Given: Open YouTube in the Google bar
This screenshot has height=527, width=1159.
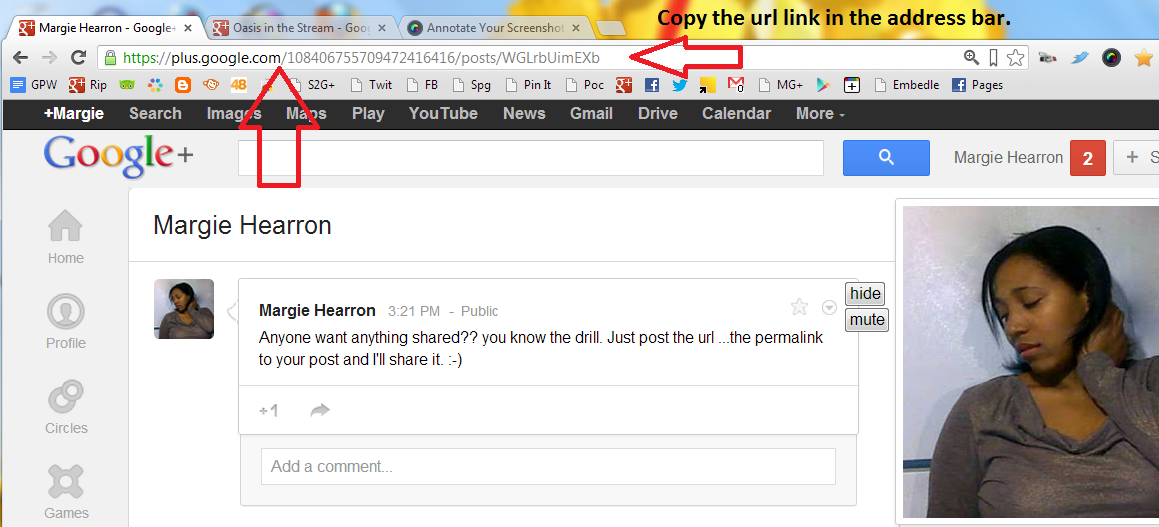Looking at the screenshot, I should coord(443,114).
